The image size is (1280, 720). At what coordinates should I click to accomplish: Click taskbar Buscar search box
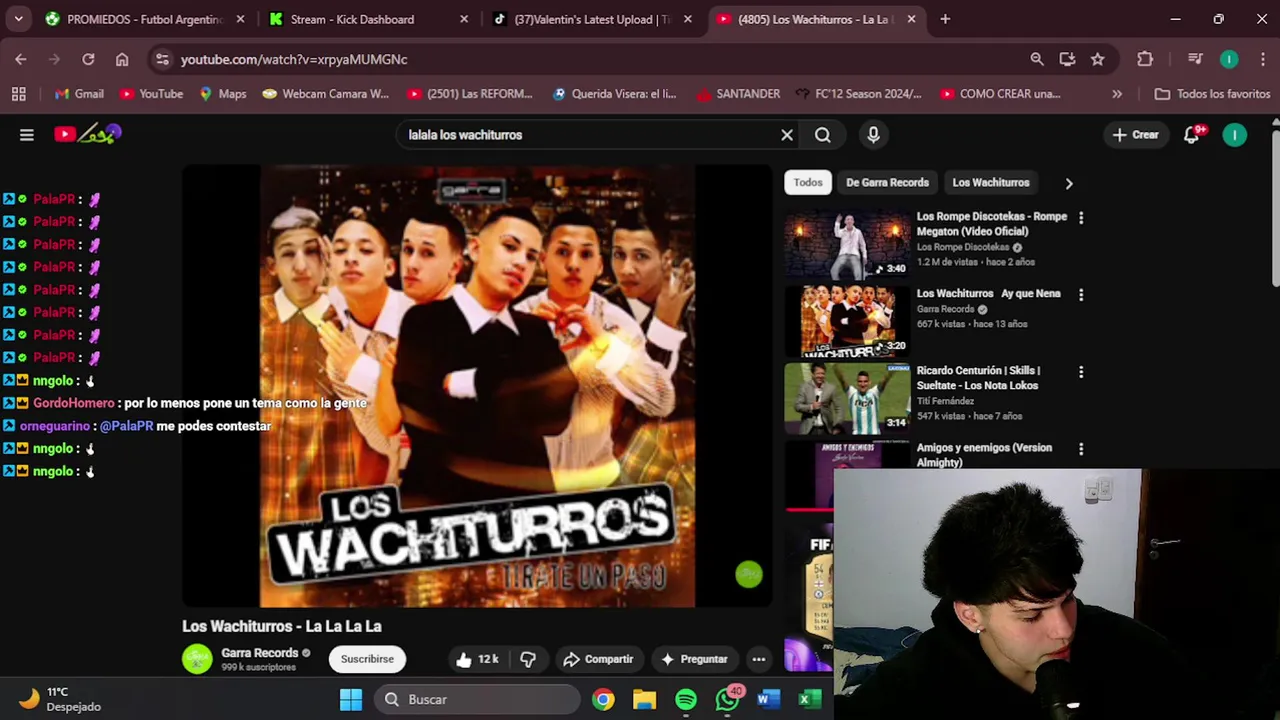click(478, 700)
